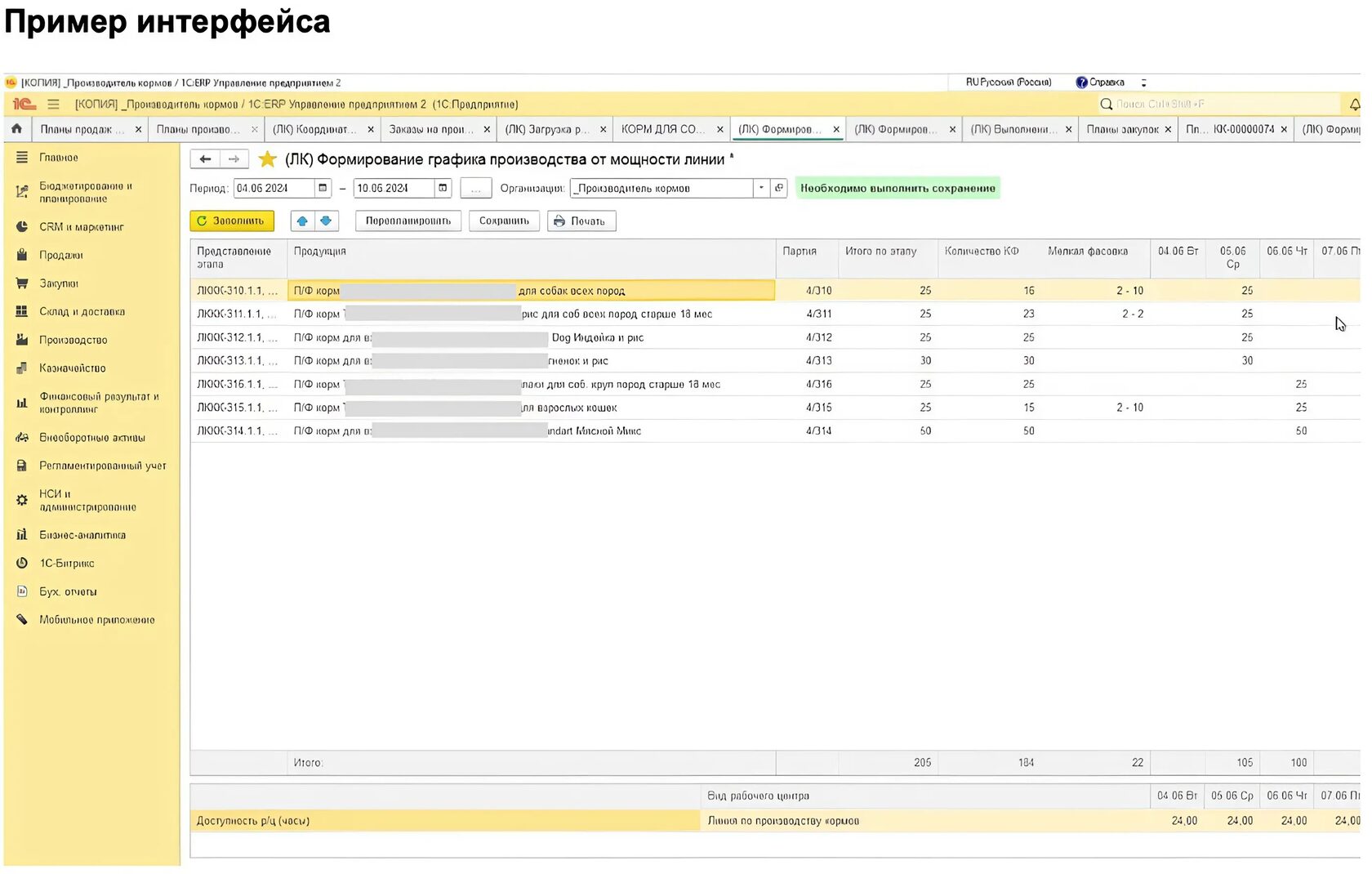Screen dimensions: 1372x874
Task: Open the home start page icon tab
Action: (x=16, y=129)
